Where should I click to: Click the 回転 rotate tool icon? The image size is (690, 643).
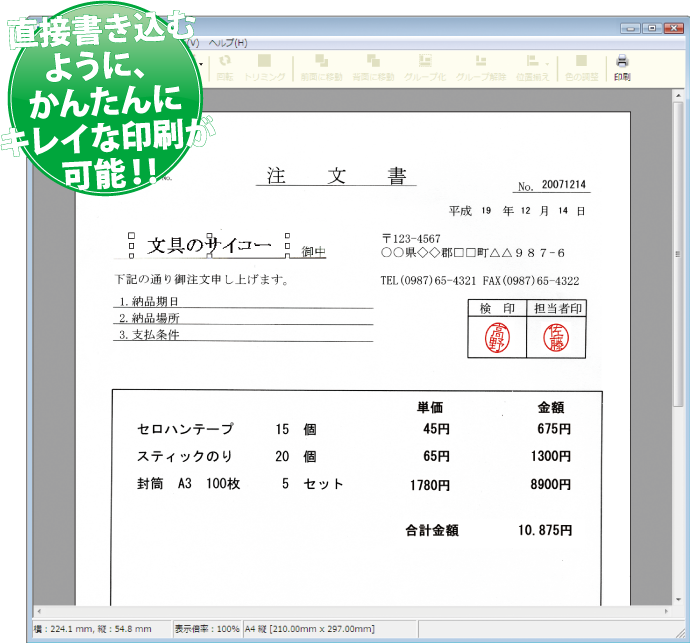[x=225, y=66]
